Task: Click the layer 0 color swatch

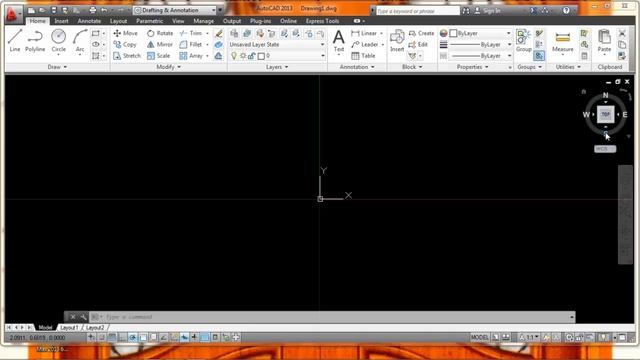Action: (x=261, y=56)
